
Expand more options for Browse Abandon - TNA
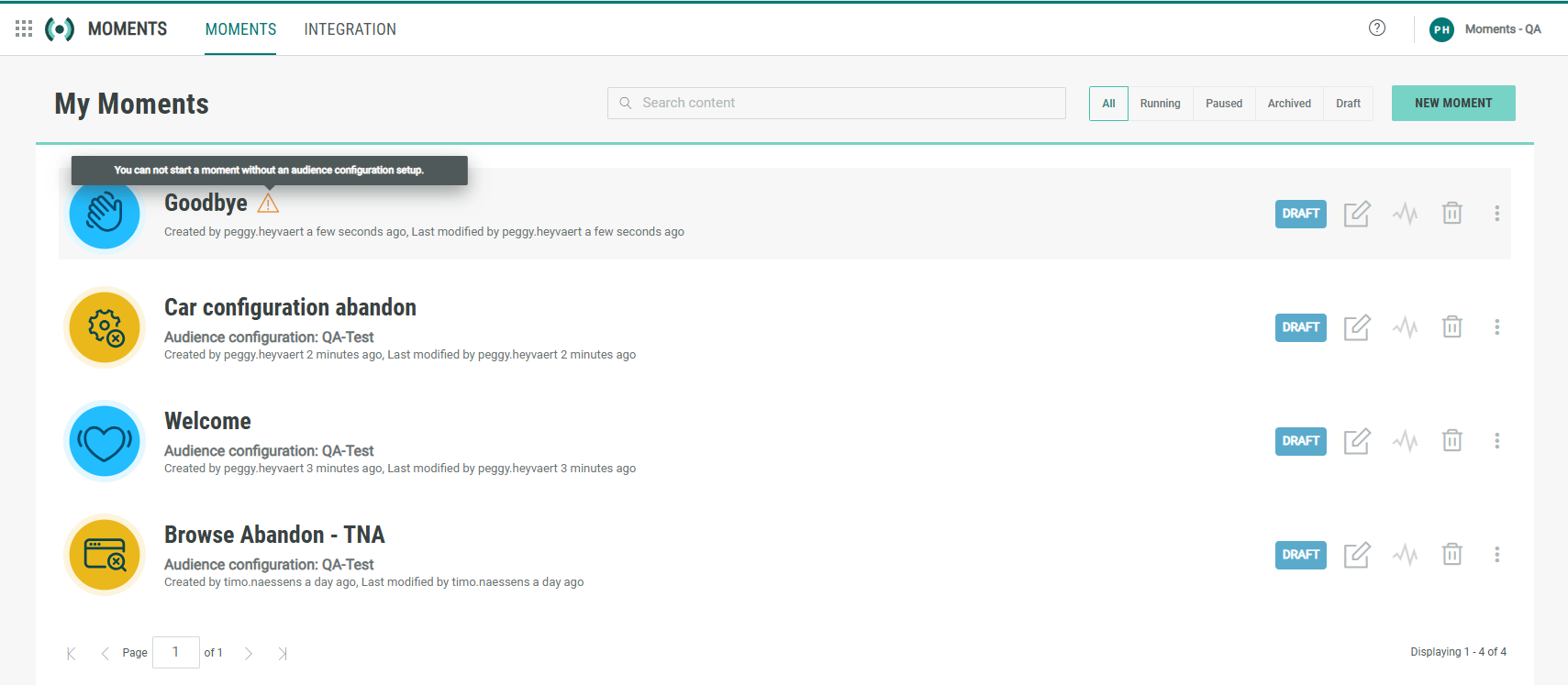[x=1496, y=555]
